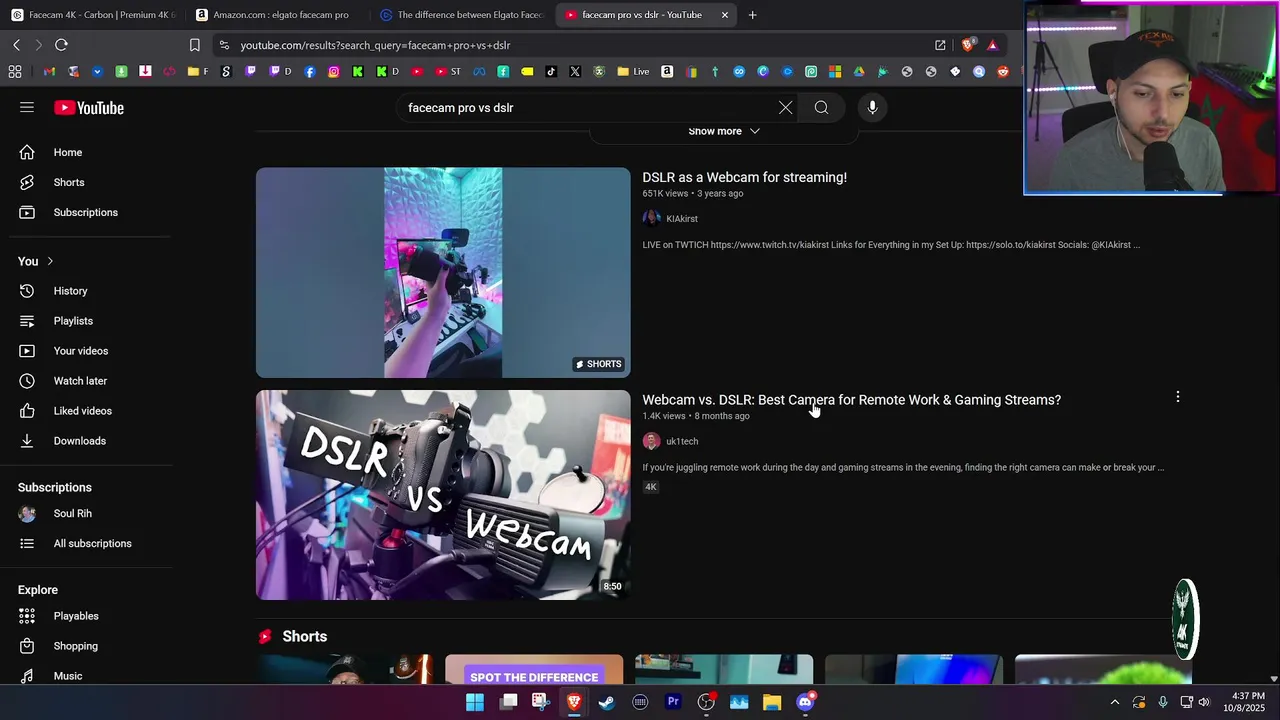Switch to Amazon elgato facecam pro tab
1280x720 pixels.
pyautogui.click(x=273, y=15)
